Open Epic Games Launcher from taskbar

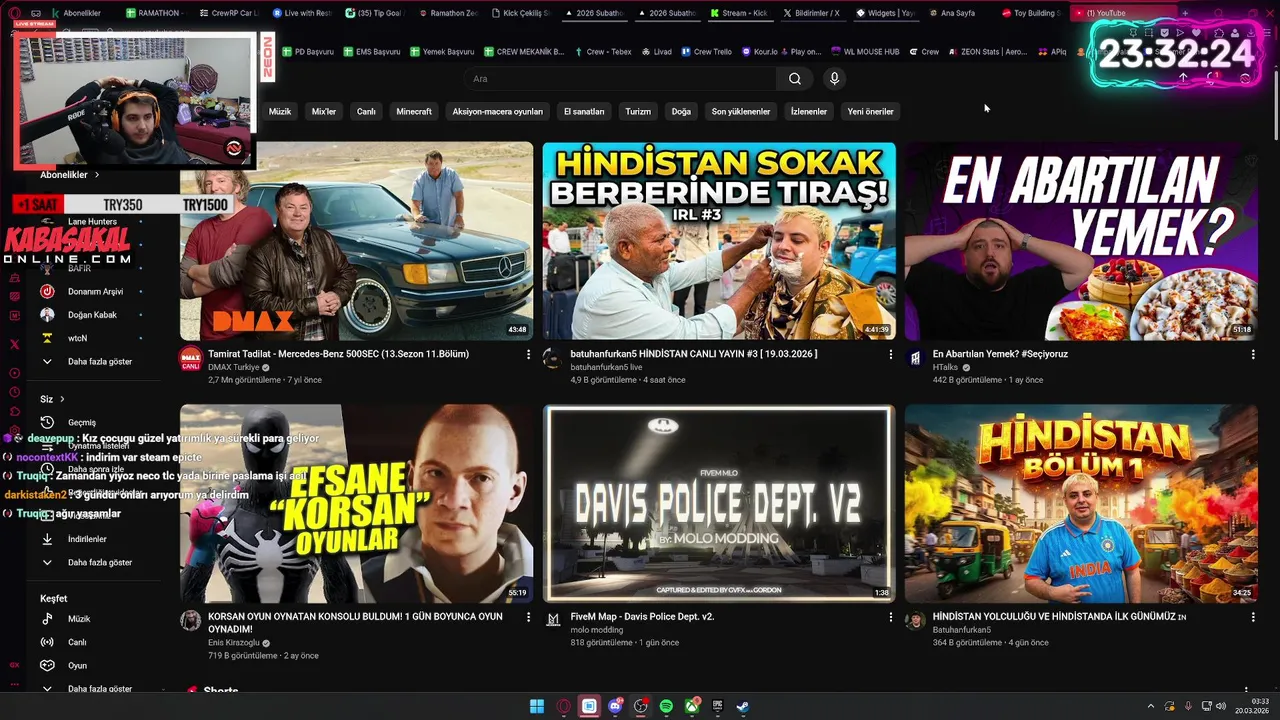click(x=717, y=706)
